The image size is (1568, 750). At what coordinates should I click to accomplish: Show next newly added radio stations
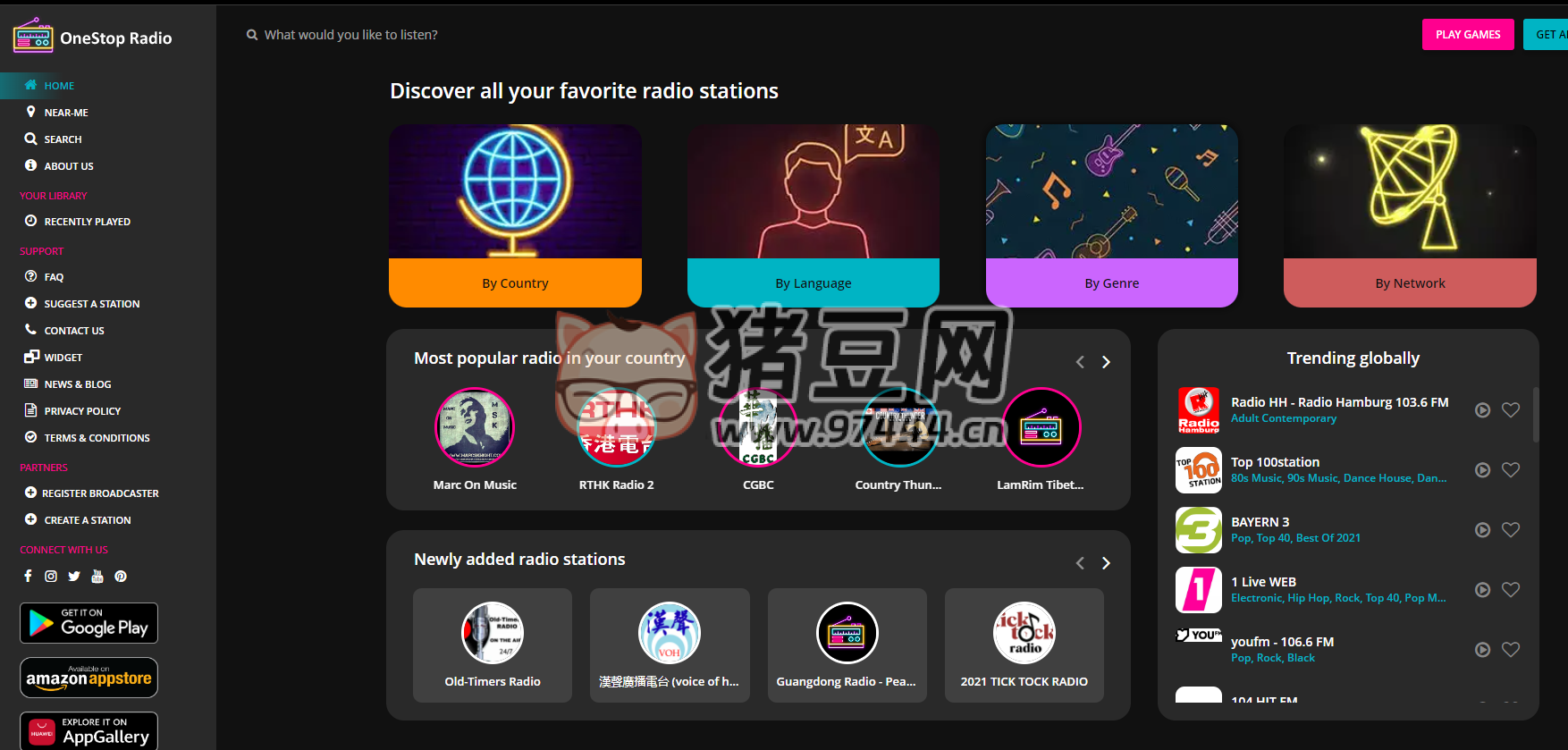[1106, 563]
